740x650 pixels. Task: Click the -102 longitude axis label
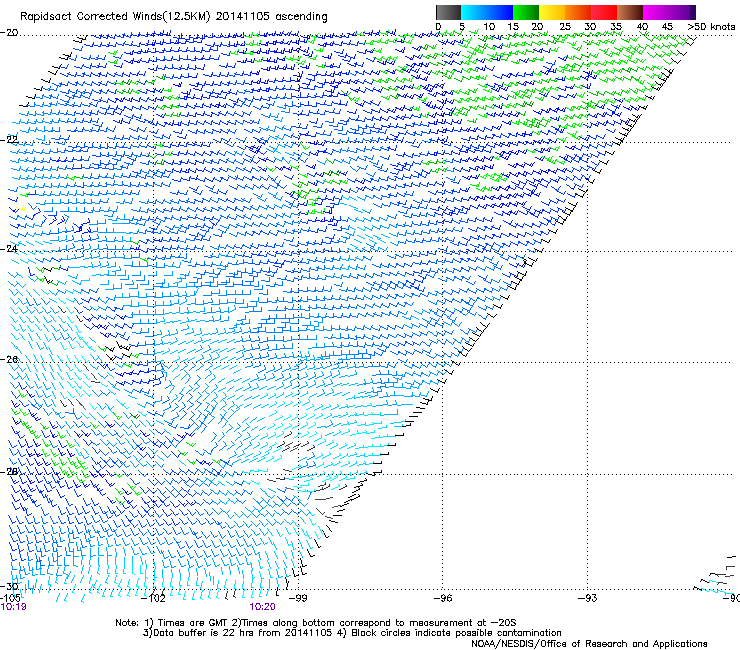154,599
